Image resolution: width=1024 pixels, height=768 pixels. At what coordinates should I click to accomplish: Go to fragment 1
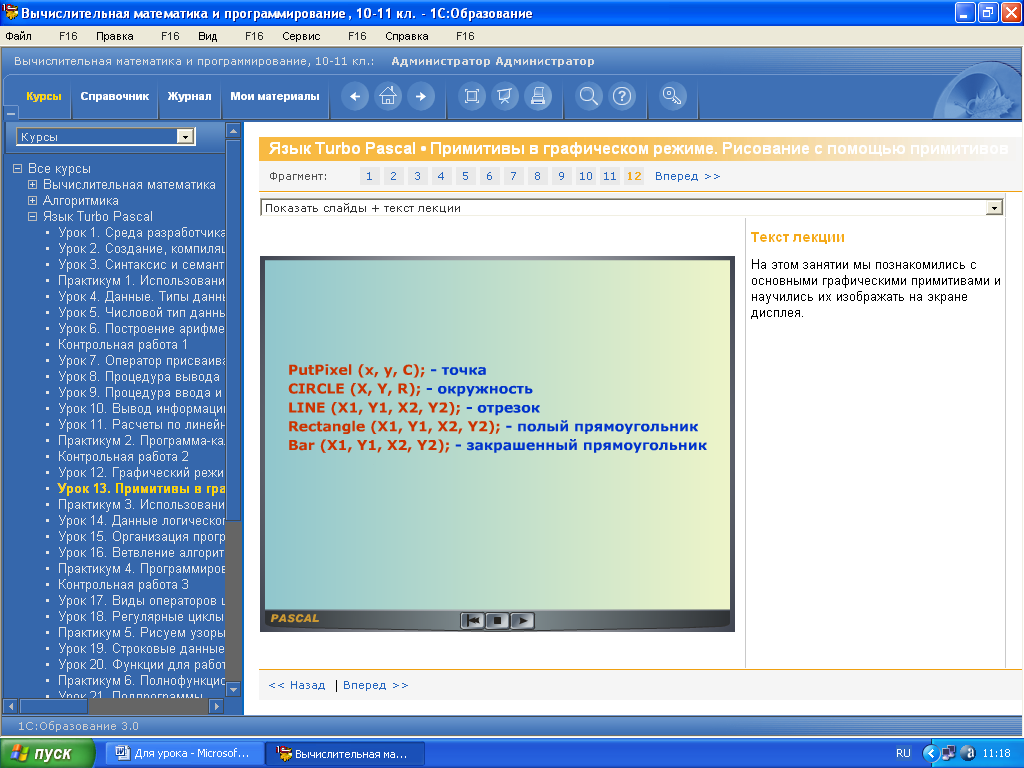(370, 176)
